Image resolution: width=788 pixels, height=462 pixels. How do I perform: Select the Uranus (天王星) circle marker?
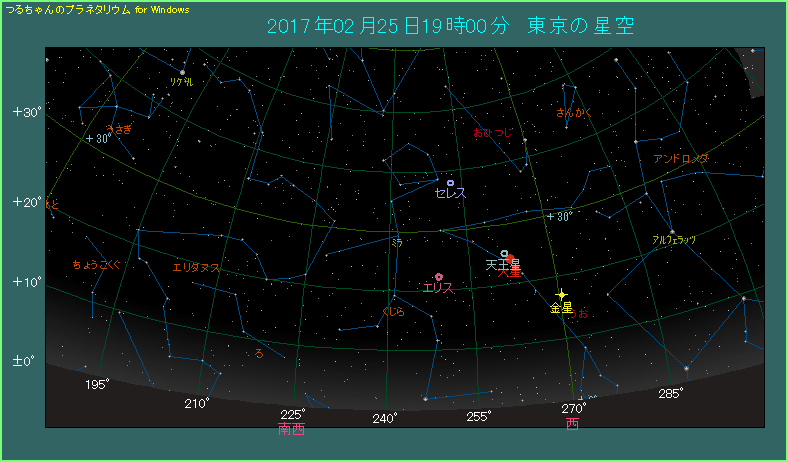tap(504, 253)
